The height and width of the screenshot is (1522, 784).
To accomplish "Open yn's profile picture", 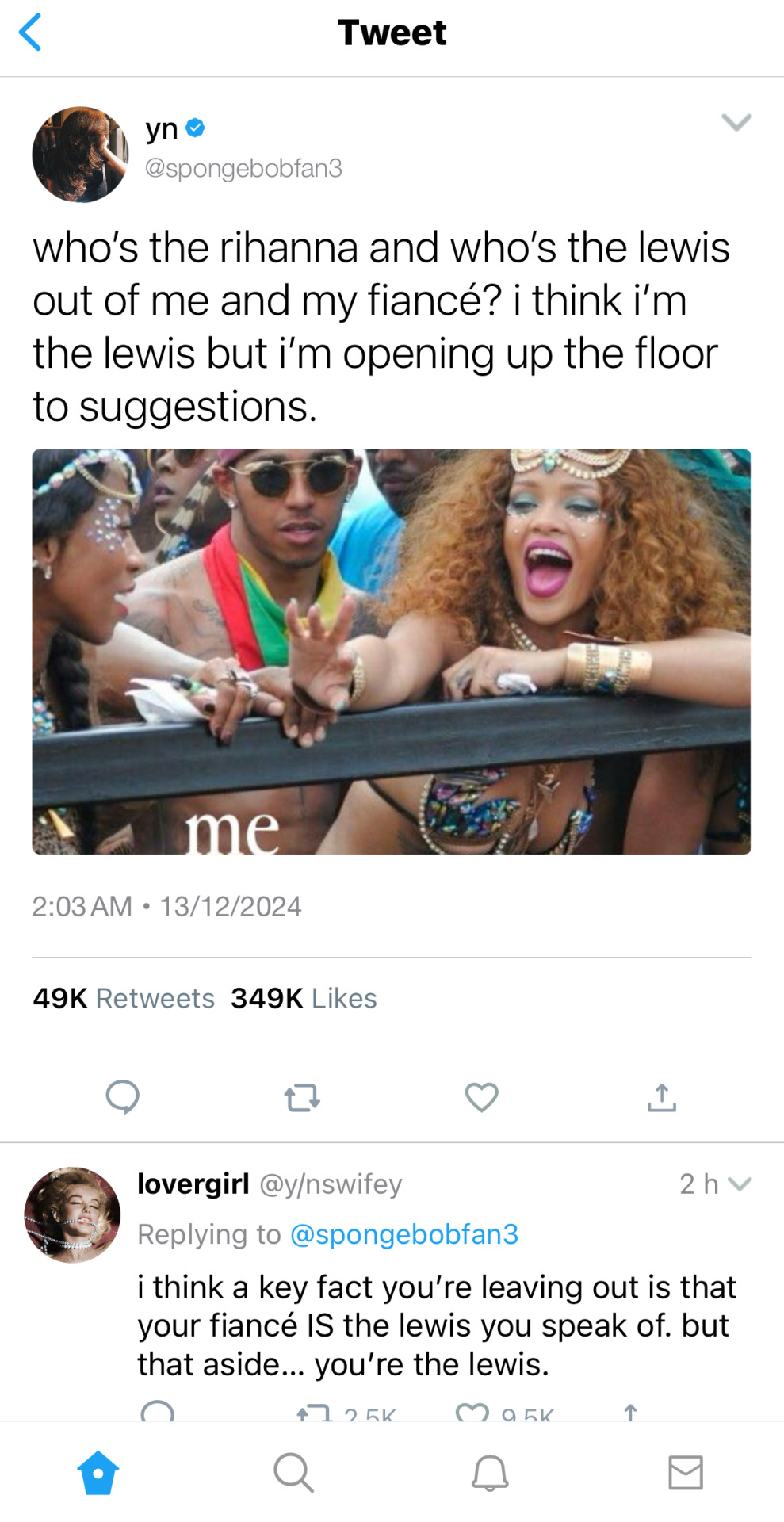I will click(80, 155).
